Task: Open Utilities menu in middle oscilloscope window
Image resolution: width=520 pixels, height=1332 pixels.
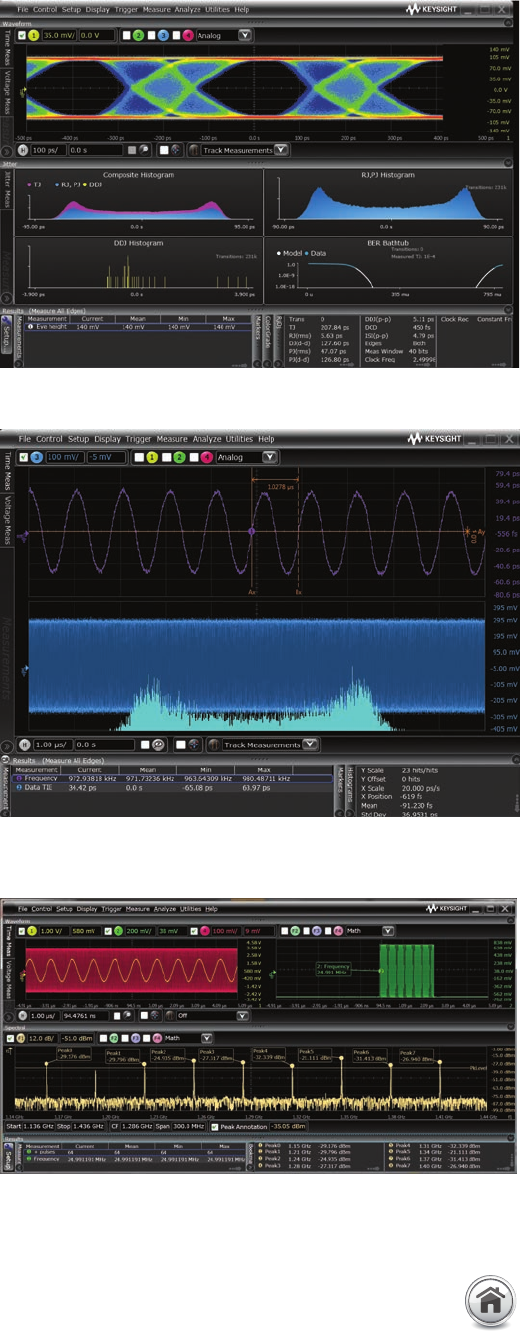Action: (239, 438)
